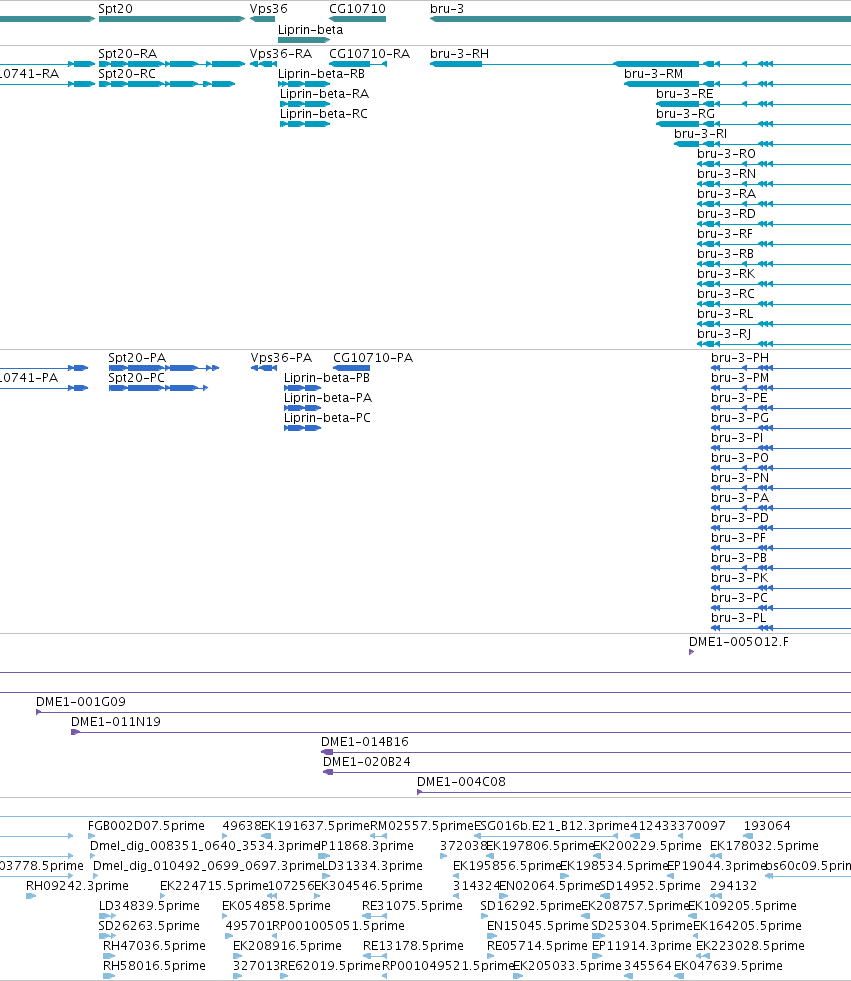Select EST EK208916.5prime
Viewport: 851px width, 981px height.
coord(287,946)
